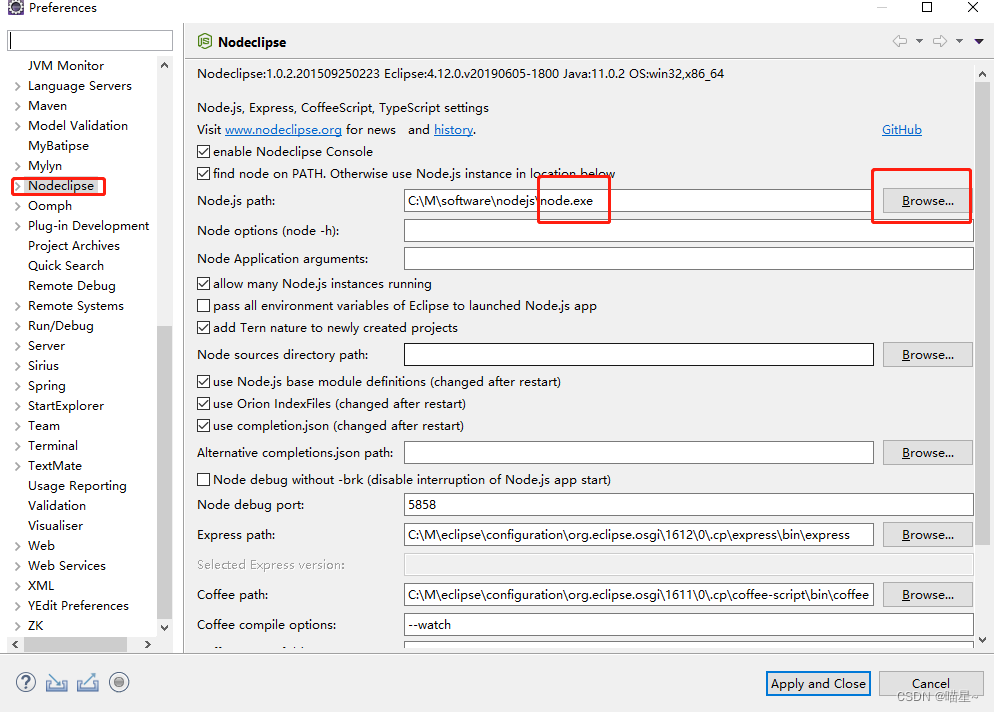Disable use Orion IndexFiles option
This screenshot has height=712, width=994.
coord(203,401)
